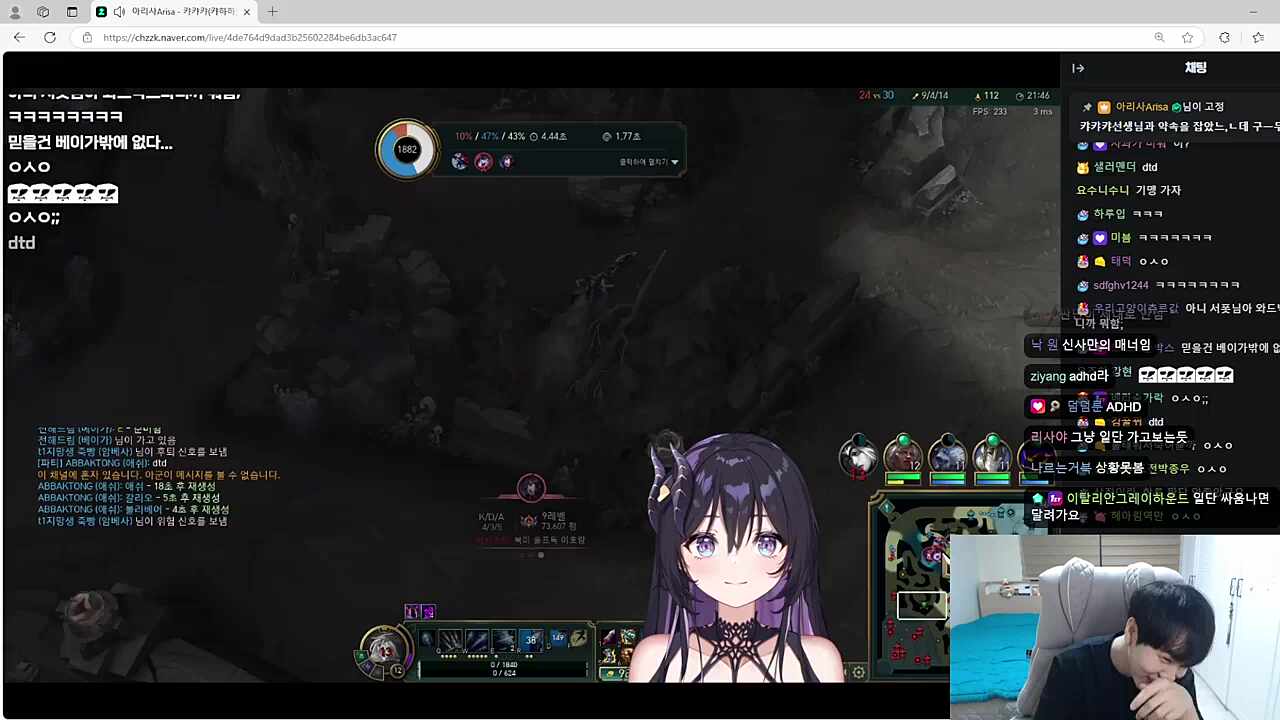1280x720 pixels.
Task: Bookmark this page with the star icon
Action: (1188, 37)
